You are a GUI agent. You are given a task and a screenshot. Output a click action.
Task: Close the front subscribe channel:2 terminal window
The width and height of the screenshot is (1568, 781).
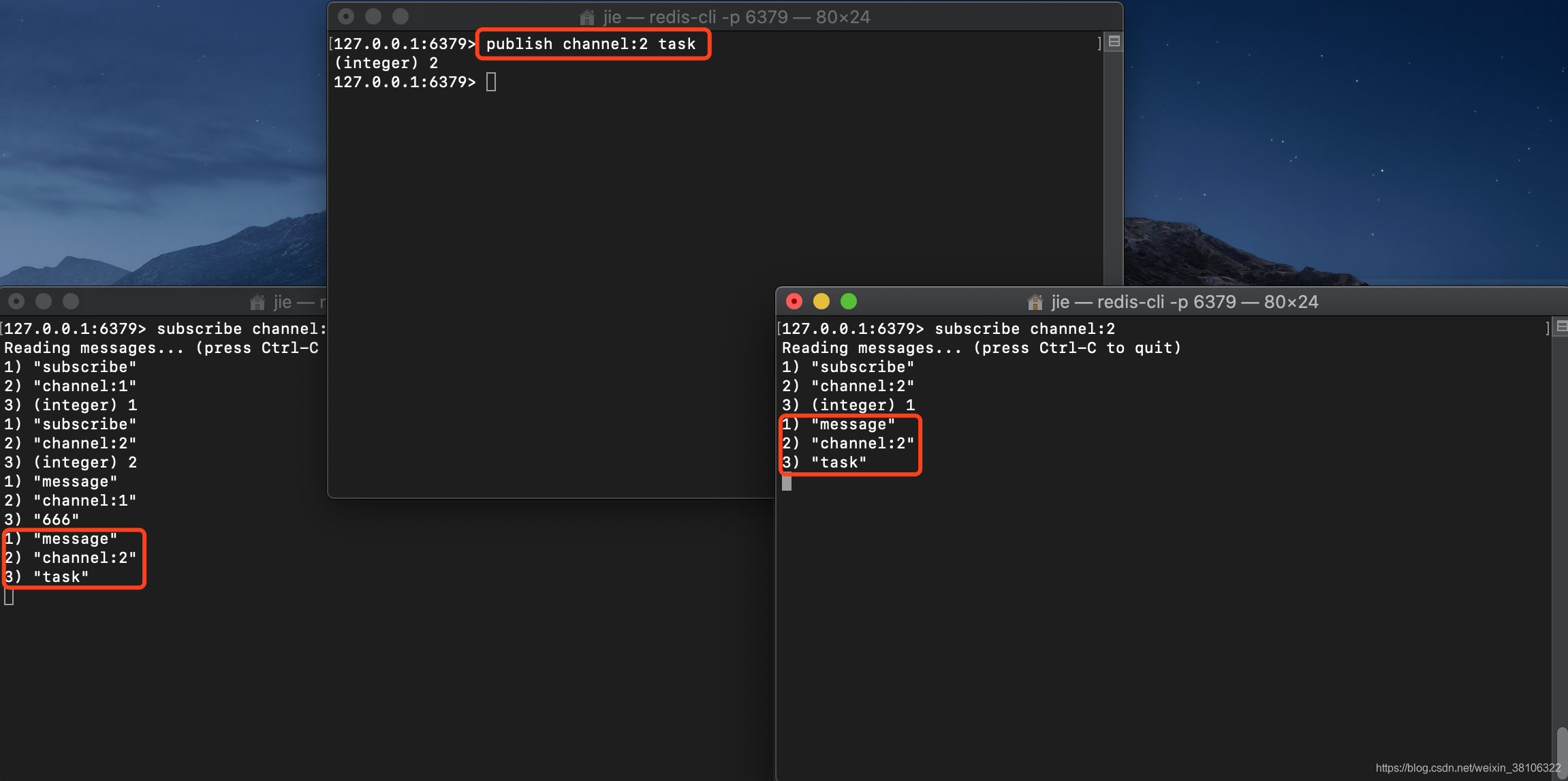click(794, 301)
